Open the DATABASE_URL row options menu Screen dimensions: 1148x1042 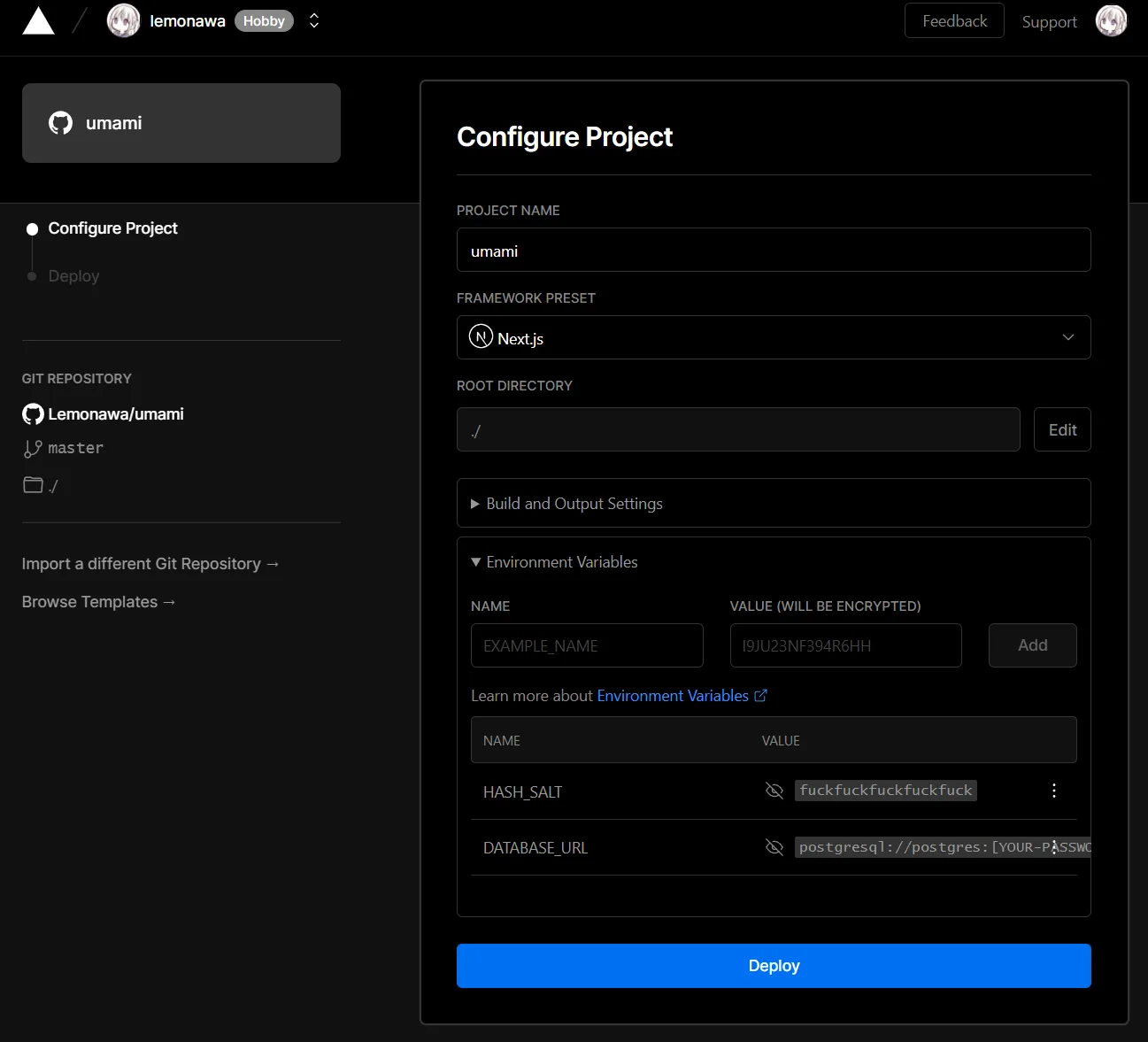(1053, 847)
